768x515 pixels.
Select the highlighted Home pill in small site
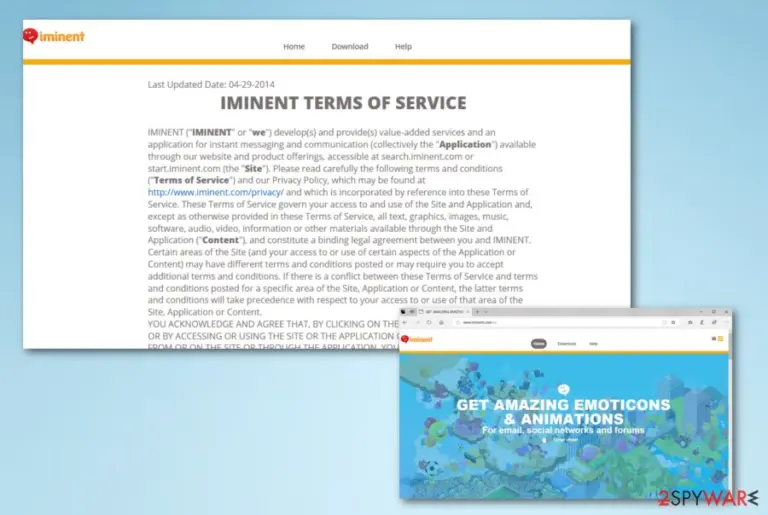coord(539,343)
